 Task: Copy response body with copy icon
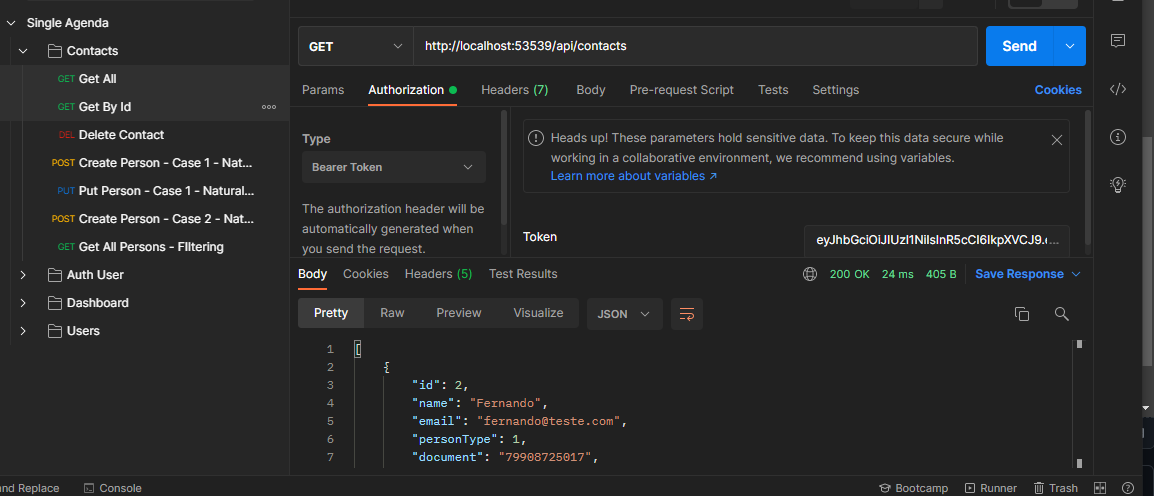pos(1022,313)
